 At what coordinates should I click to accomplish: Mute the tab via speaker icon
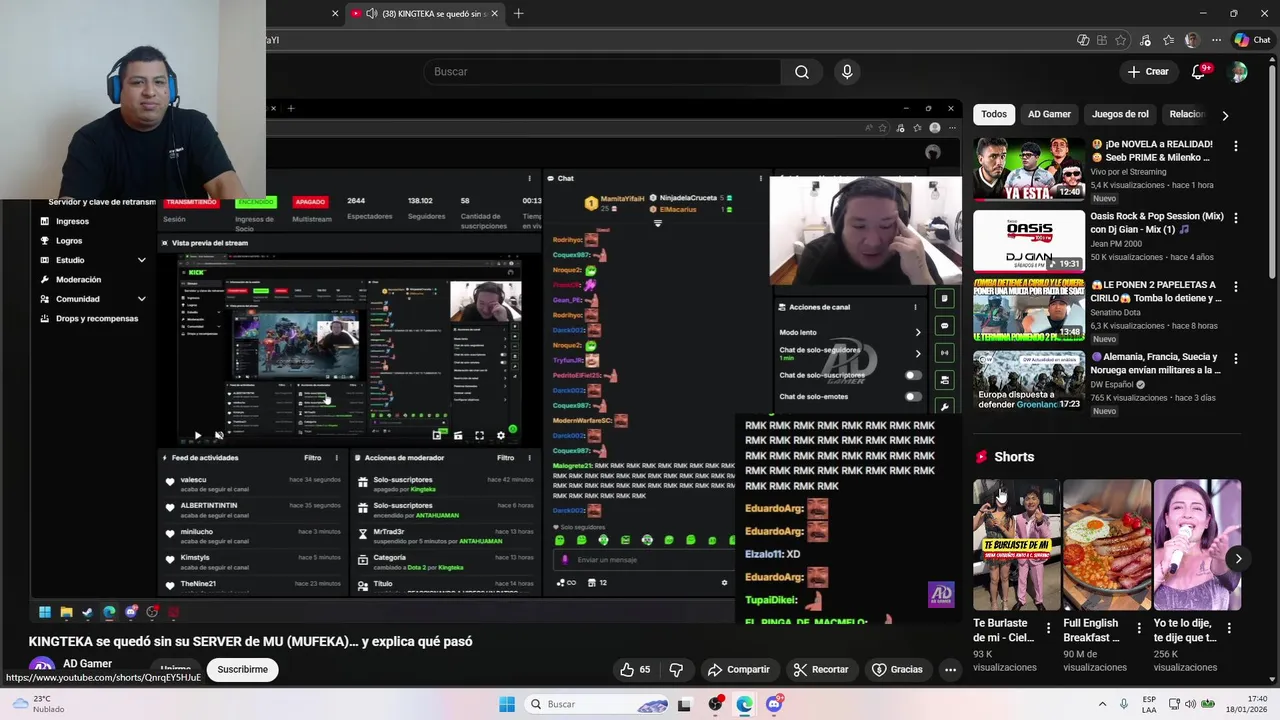pyautogui.click(x=372, y=13)
